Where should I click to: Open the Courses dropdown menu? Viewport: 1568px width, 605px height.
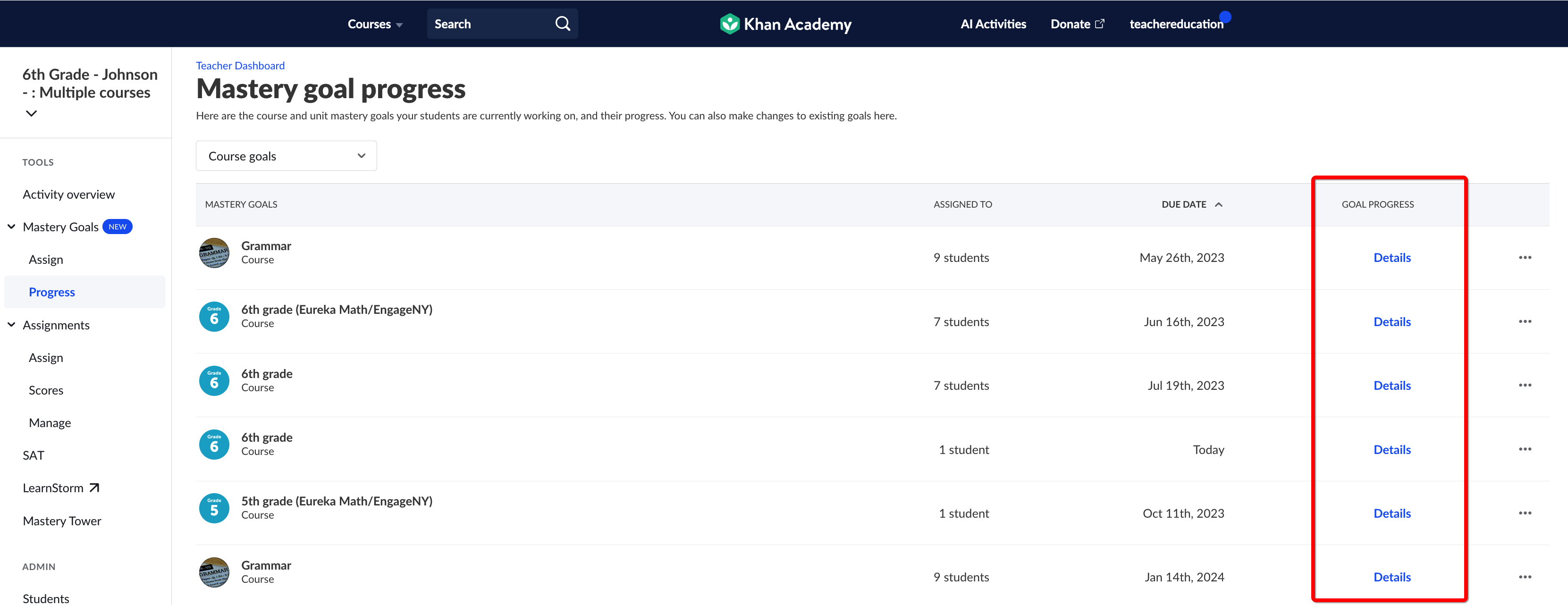(375, 24)
